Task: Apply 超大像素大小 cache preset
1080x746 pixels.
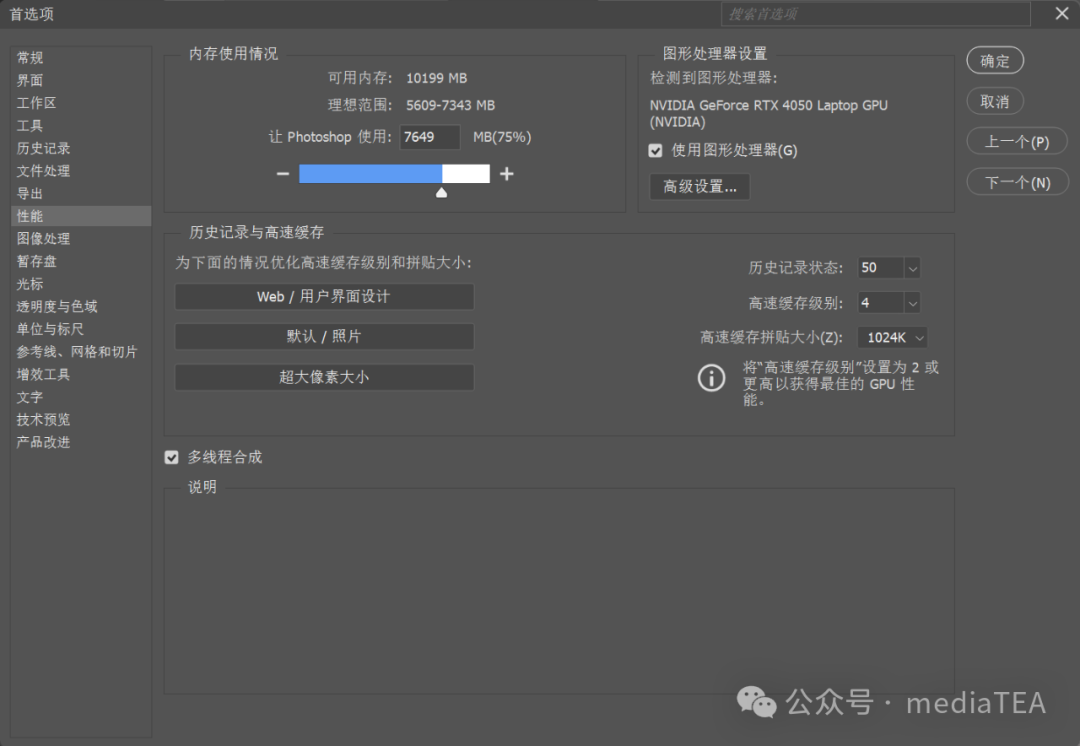Action: [x=324, y=377]
